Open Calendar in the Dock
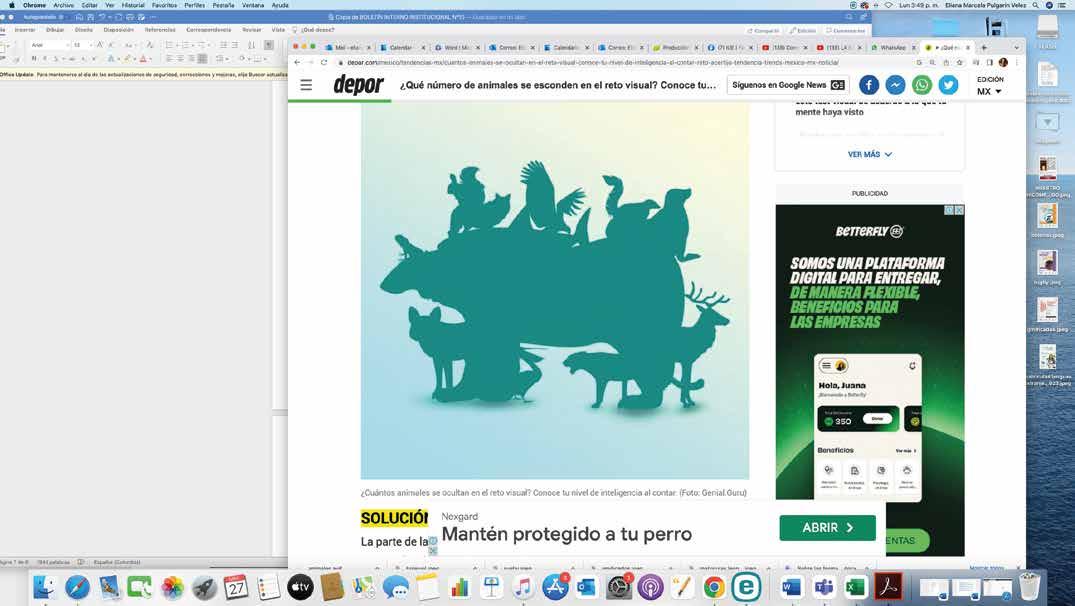This screenshot has height=606, width=1075. pos(236,587)
